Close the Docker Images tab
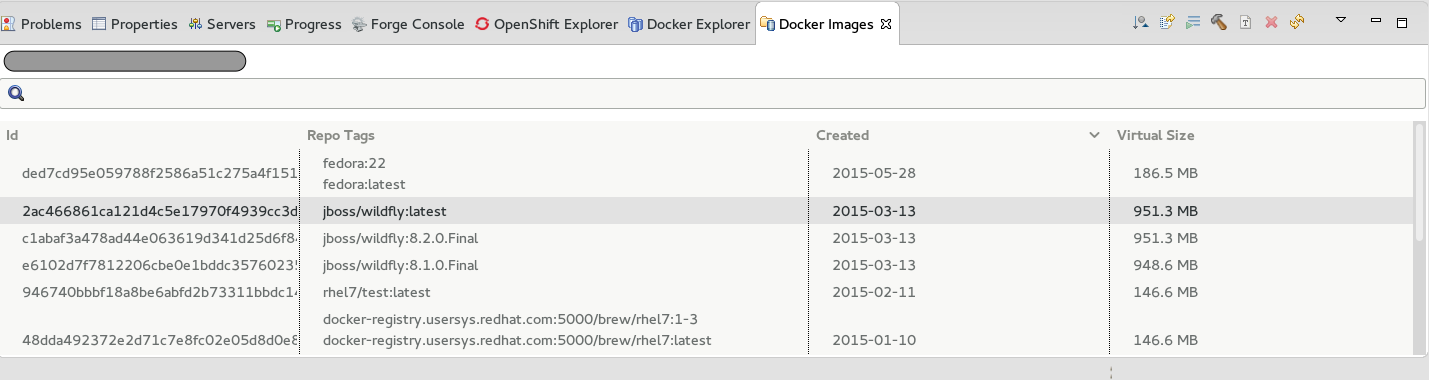 pos(885,24)
